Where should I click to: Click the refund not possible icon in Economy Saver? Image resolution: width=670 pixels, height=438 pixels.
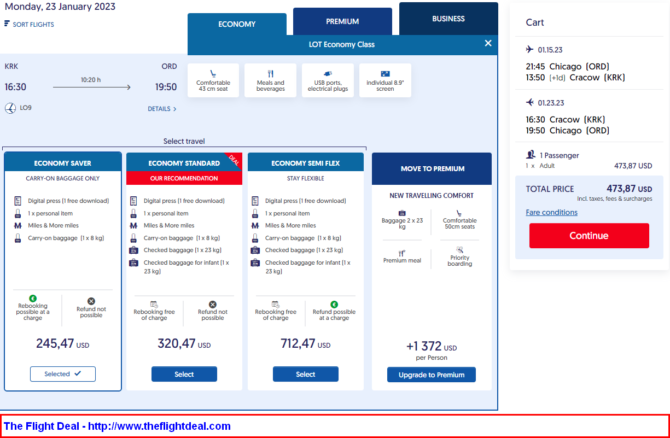pos(91,301)
